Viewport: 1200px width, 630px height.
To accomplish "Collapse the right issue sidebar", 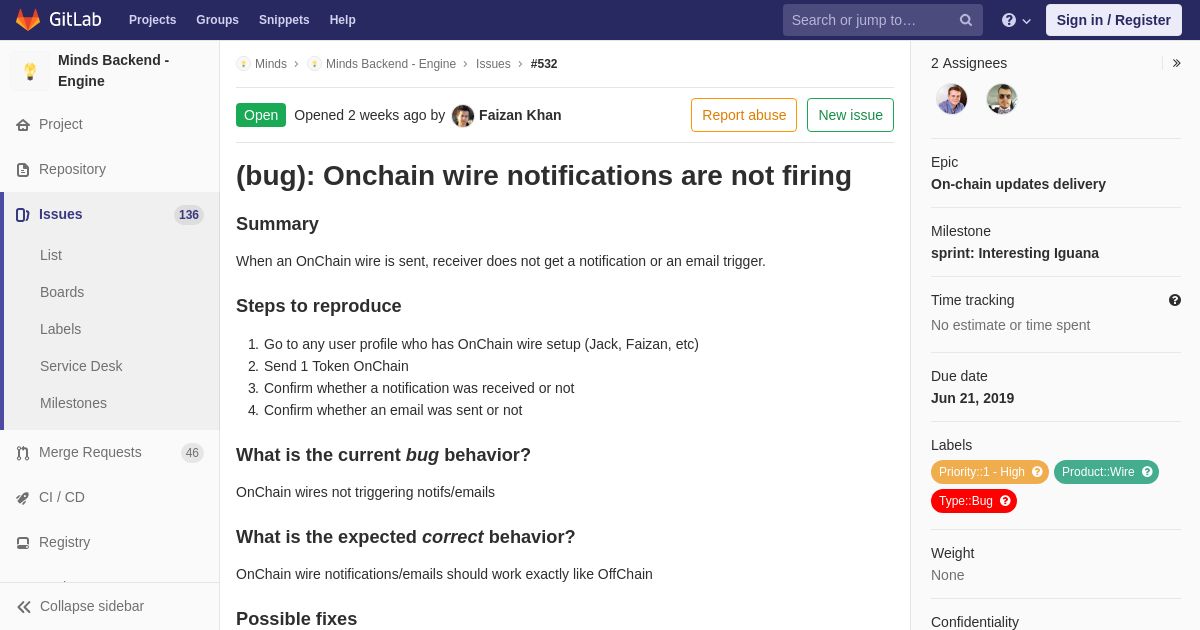I will coord(1176,63).
